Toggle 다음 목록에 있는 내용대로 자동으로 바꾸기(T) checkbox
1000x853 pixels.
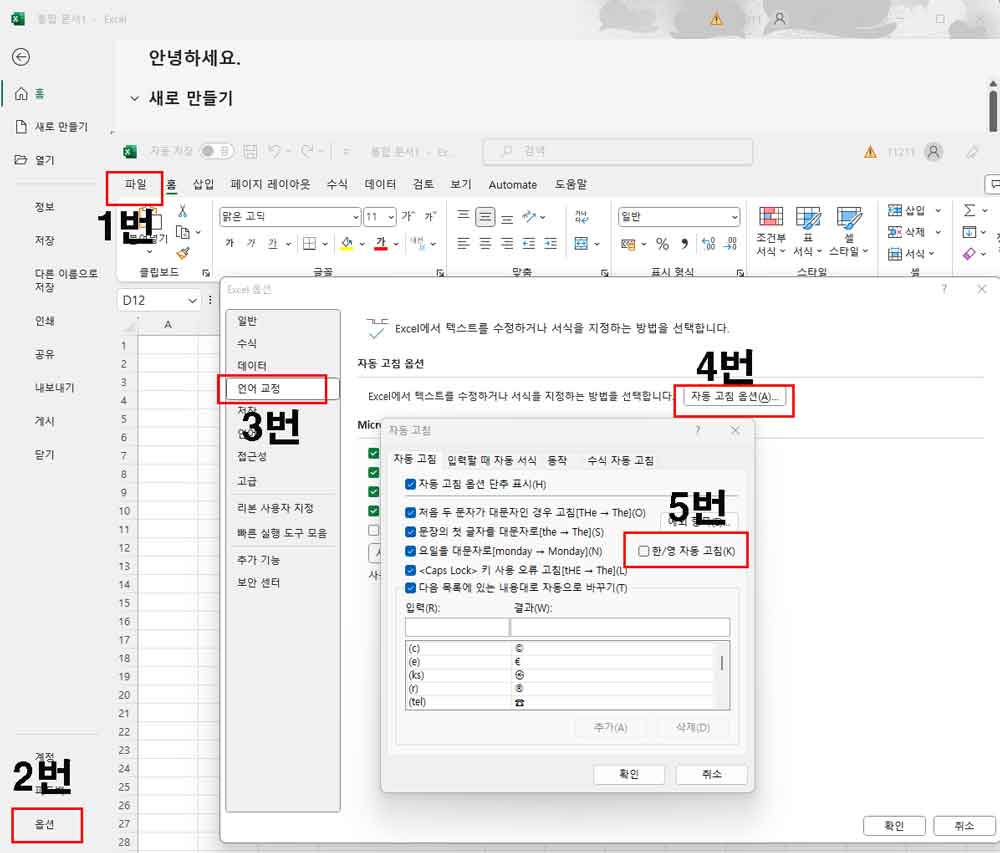(x=411, y=588)
